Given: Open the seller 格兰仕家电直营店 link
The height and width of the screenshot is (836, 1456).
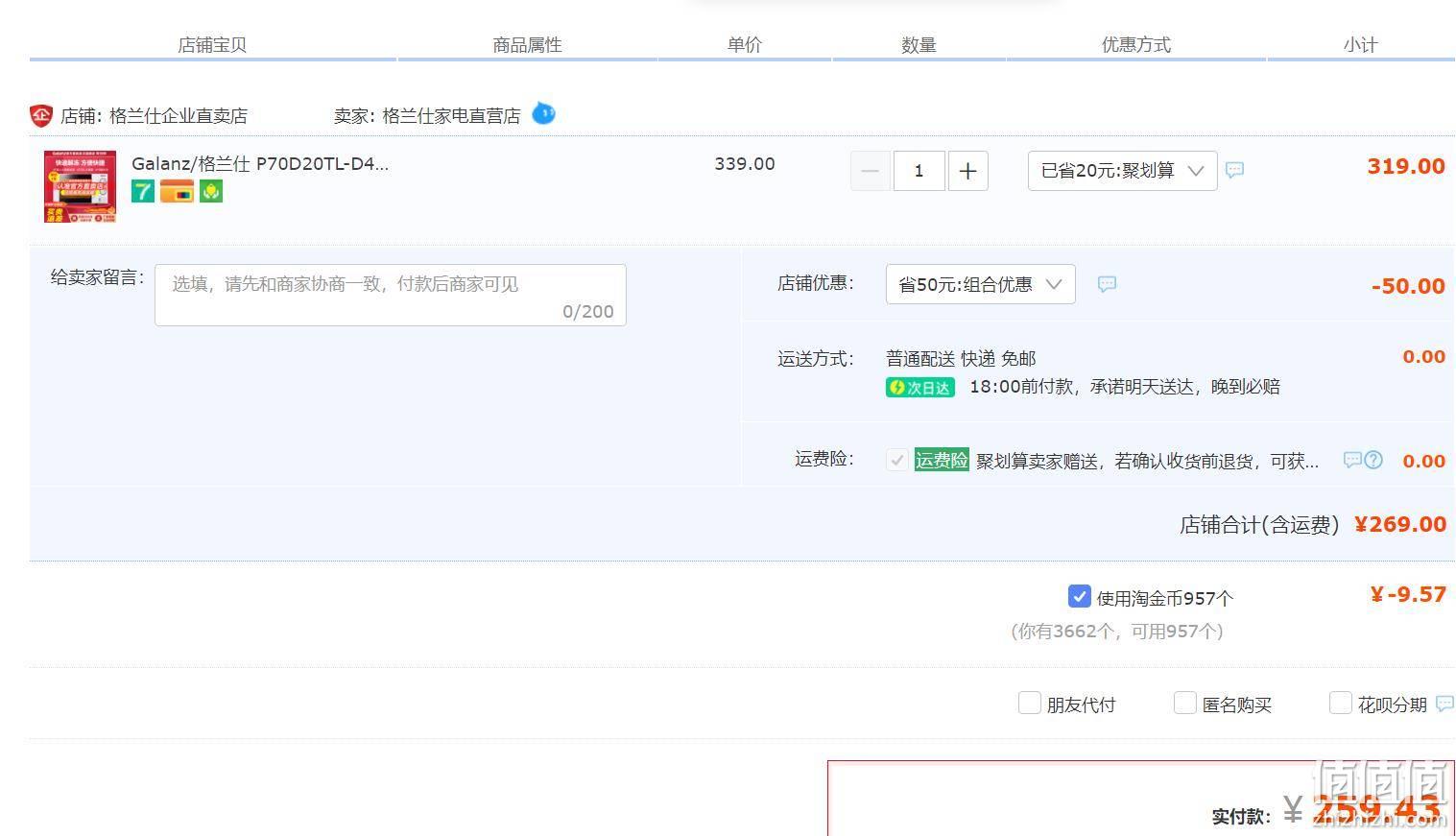Looking at the screenshot, I should pyautogui.click(x=451, y=116).
